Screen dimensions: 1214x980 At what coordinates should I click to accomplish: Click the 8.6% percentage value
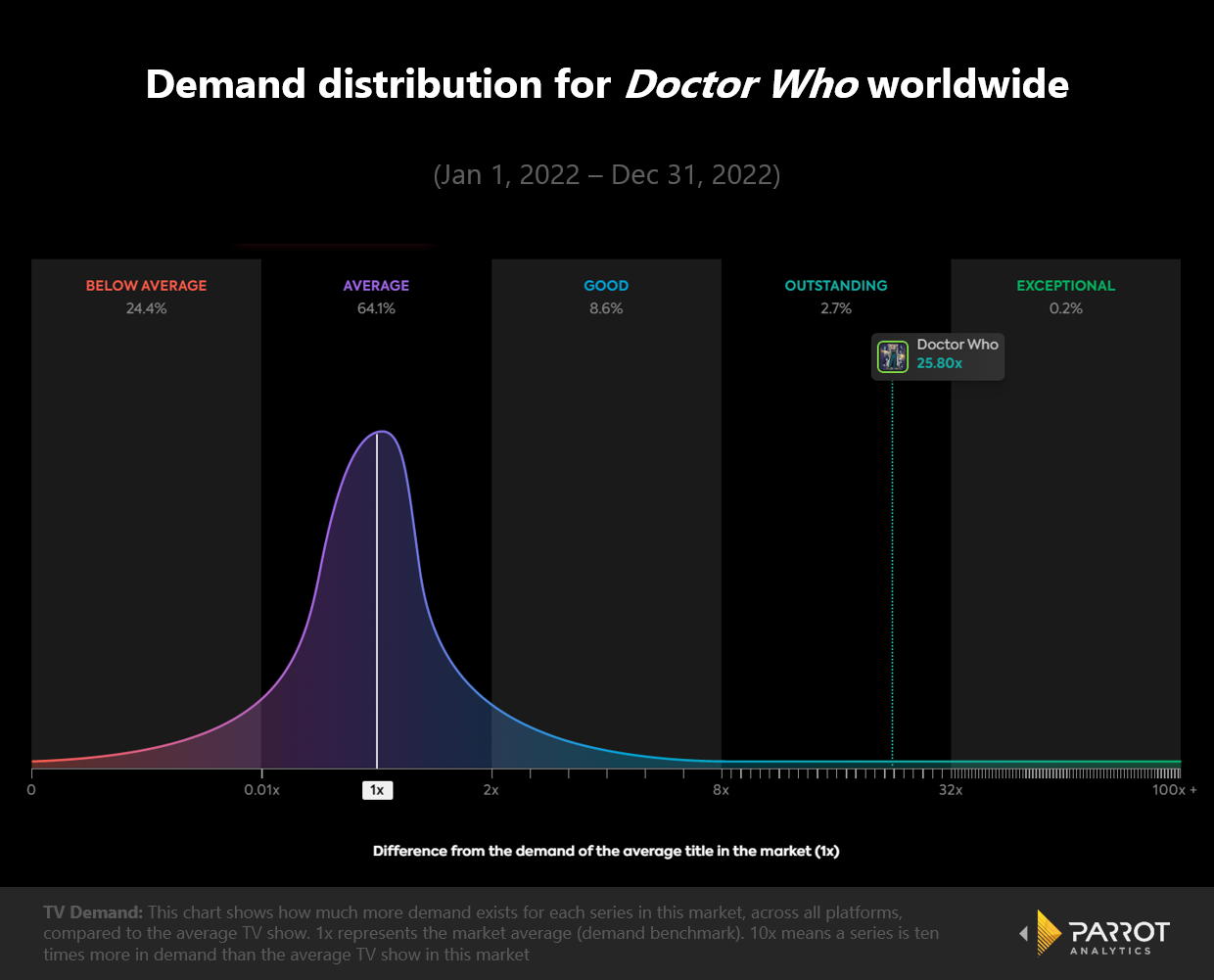[x=606, y=308]
